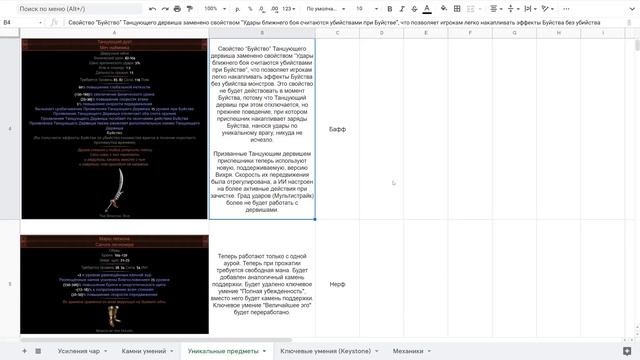This screenshot has width=640, height=360.
Task: Open Explore panel icon bottom right
Action: click(627, 351)
